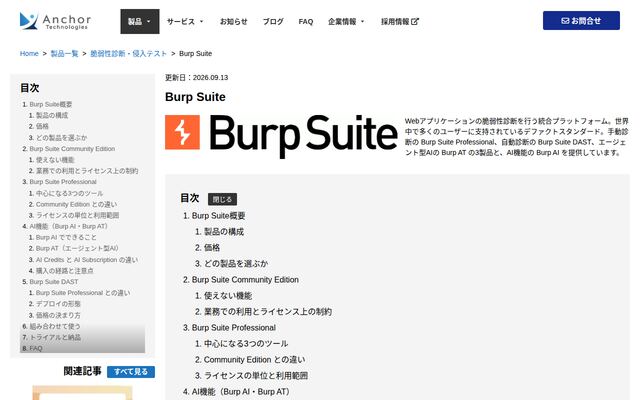
Task: Open 業務での利用とライセンス上の制約 in main contents
Action: point(268,312)
